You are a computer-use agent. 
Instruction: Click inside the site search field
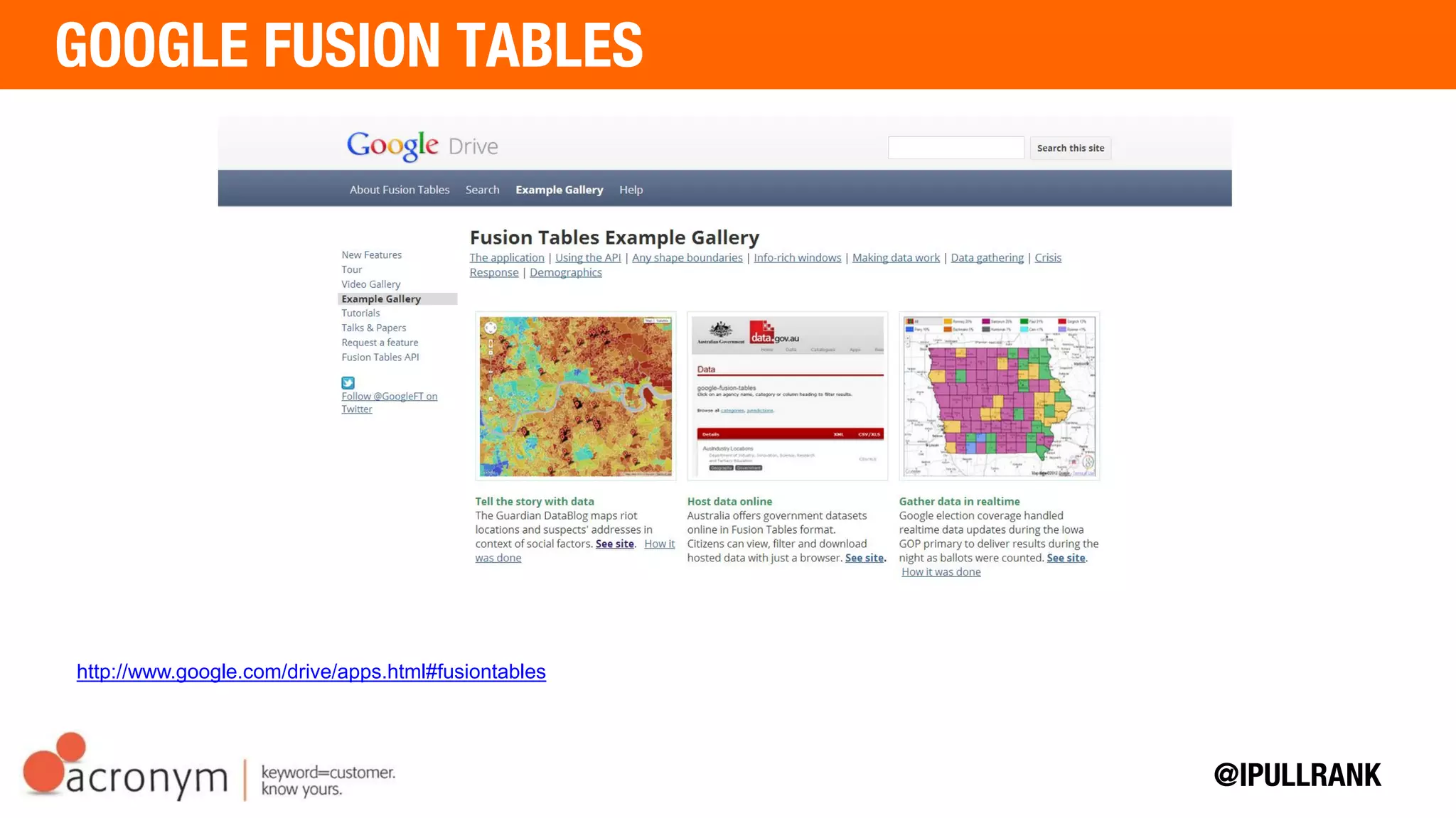click(x=955, y=148)
